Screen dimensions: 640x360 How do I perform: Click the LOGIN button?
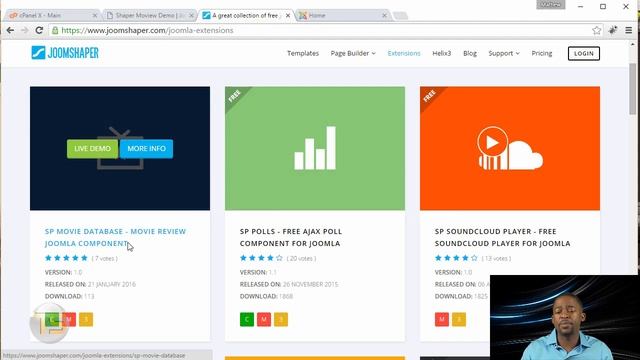(584, 53)
